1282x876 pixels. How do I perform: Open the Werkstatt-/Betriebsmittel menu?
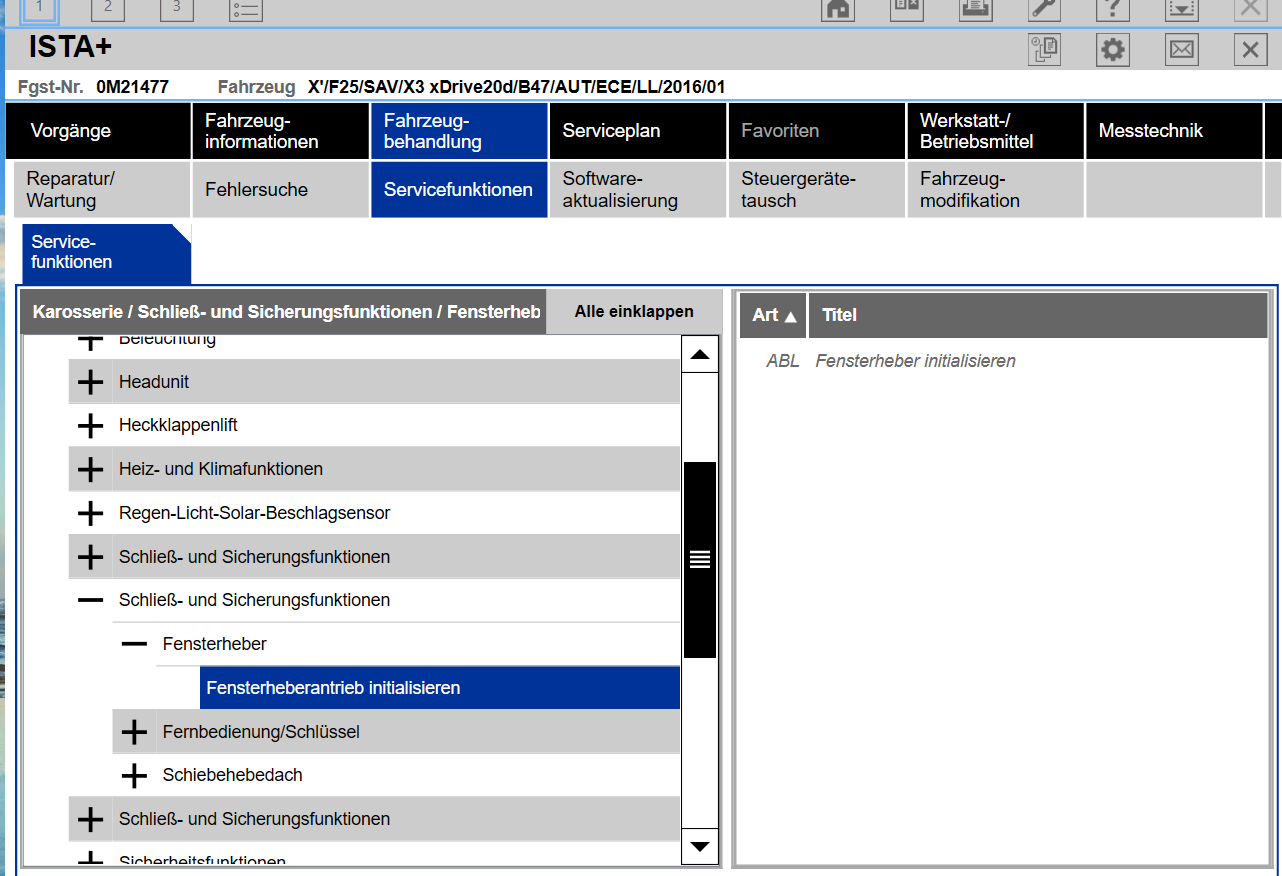(995, 131)
